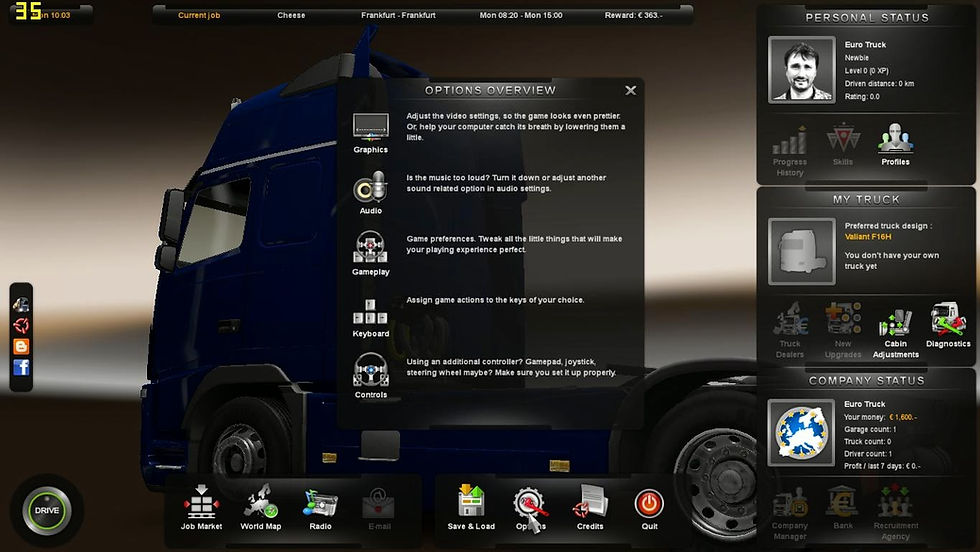Click 'Reward: € 363.-' text

click(633, 16)
